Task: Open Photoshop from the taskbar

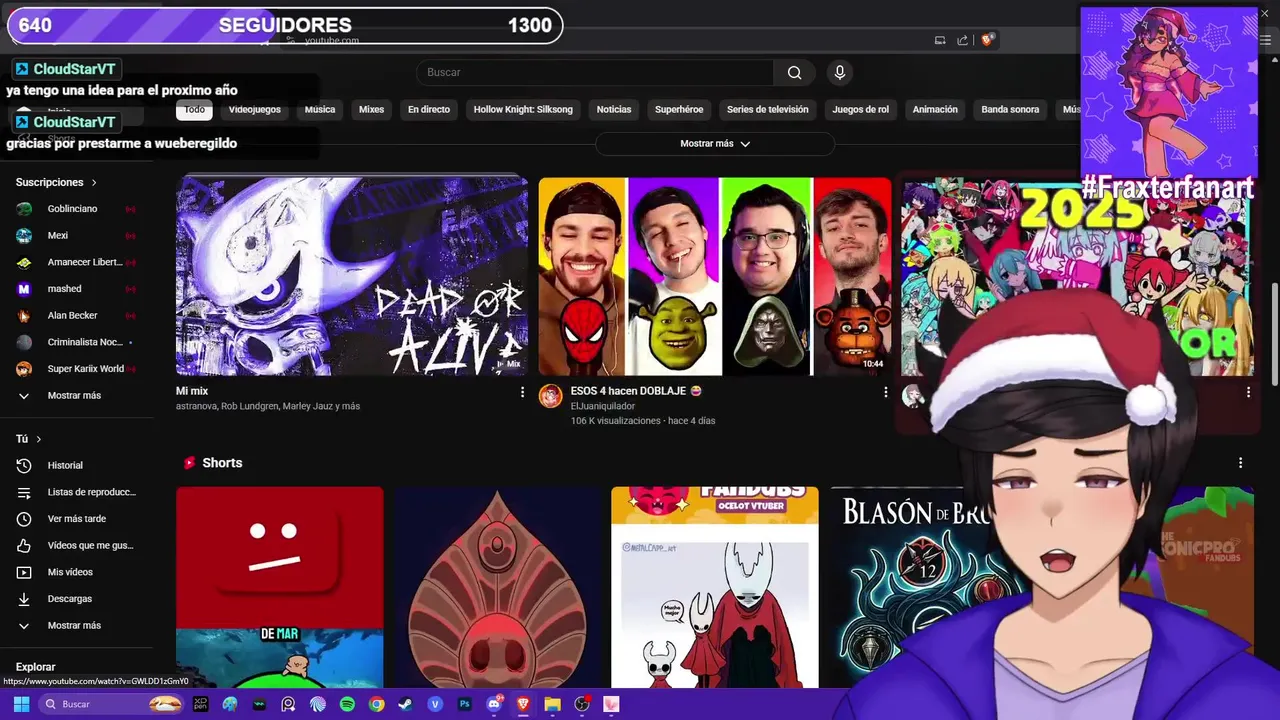Action: click(464, 704)
